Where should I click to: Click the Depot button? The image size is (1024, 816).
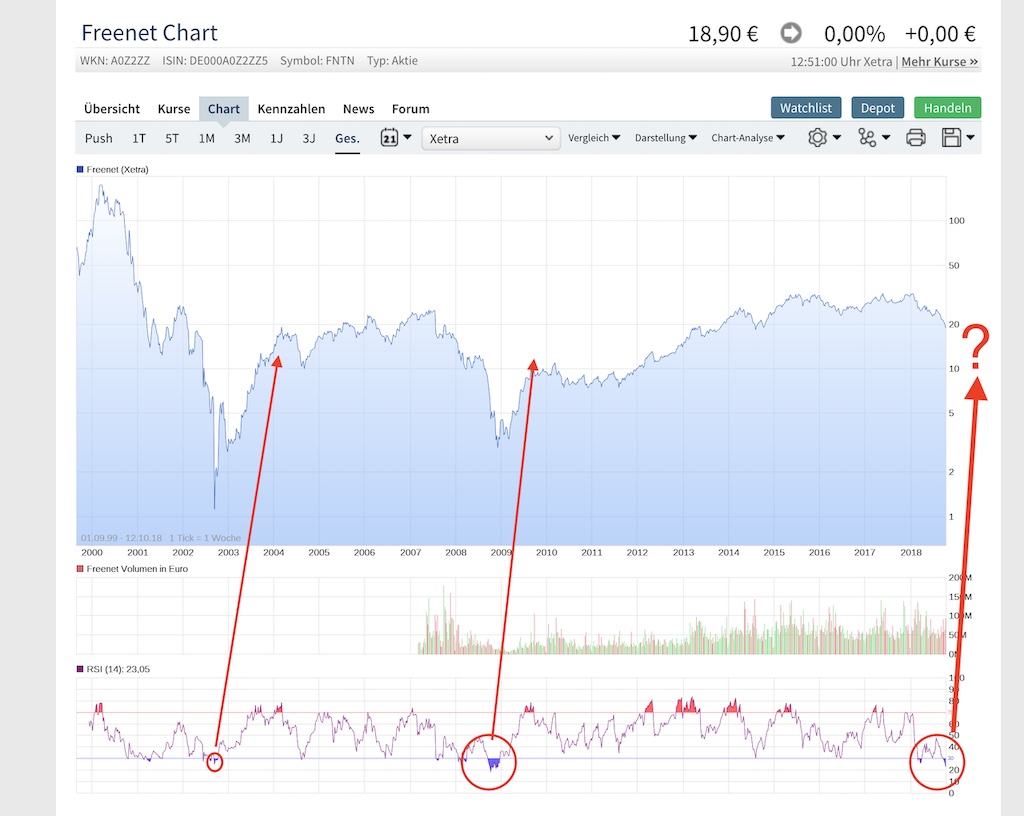coord(878,108)
